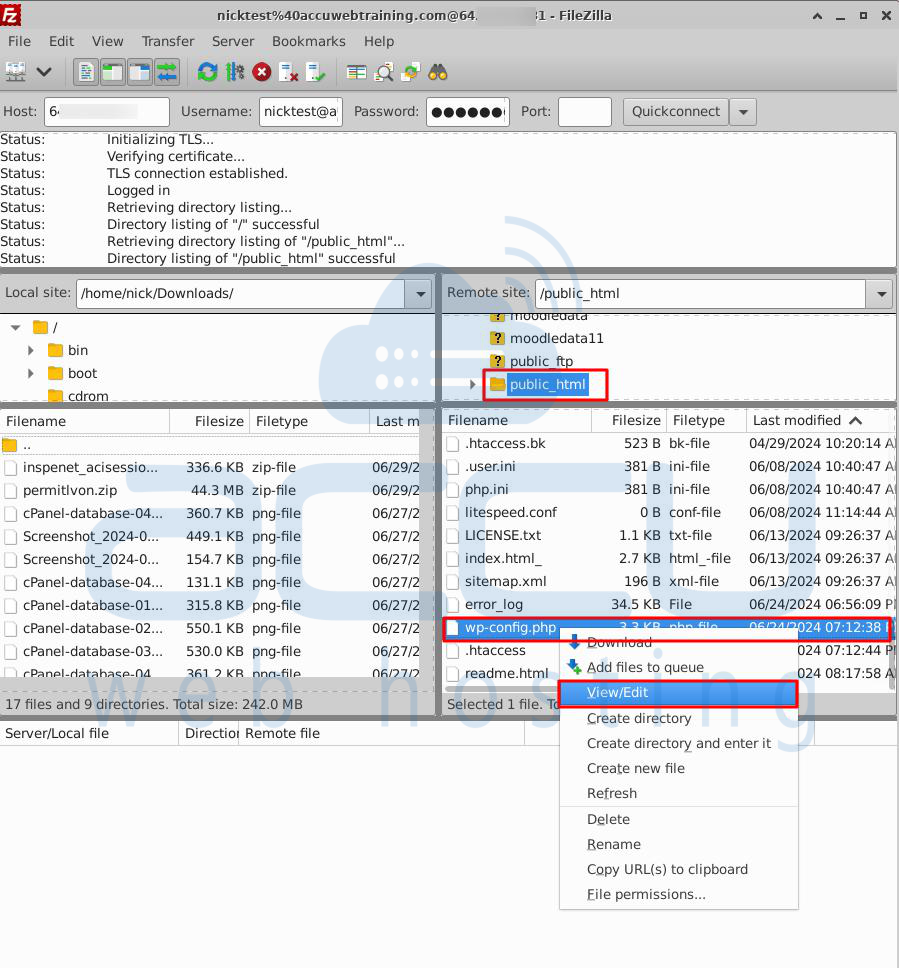
Task: Focus the Port input field
Action: 585,112
